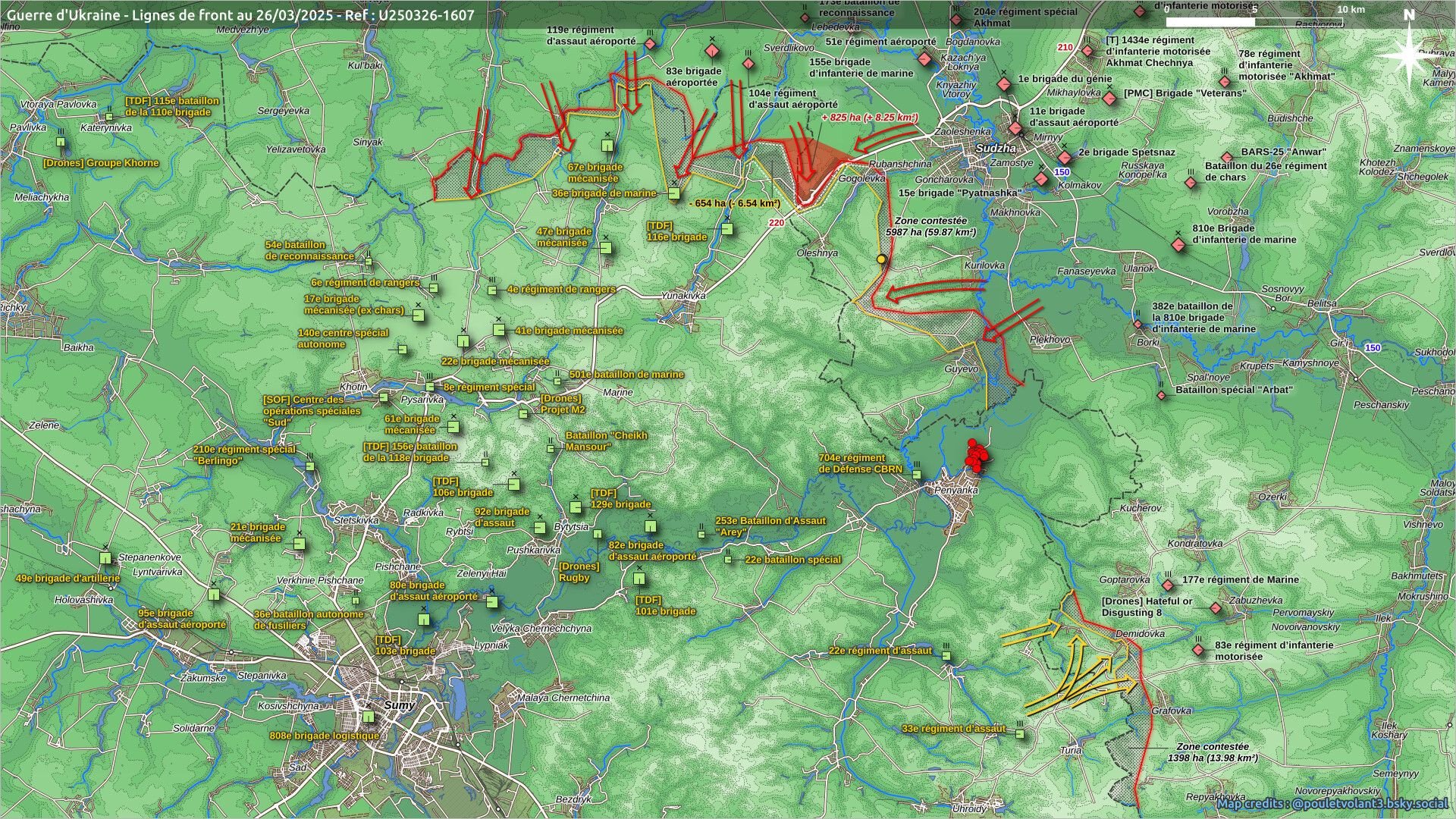This screenshot has height=819, width=1456.
Task: Select the 704e régiment de Défense CBRN icon
Action: (x=916, y=475)
